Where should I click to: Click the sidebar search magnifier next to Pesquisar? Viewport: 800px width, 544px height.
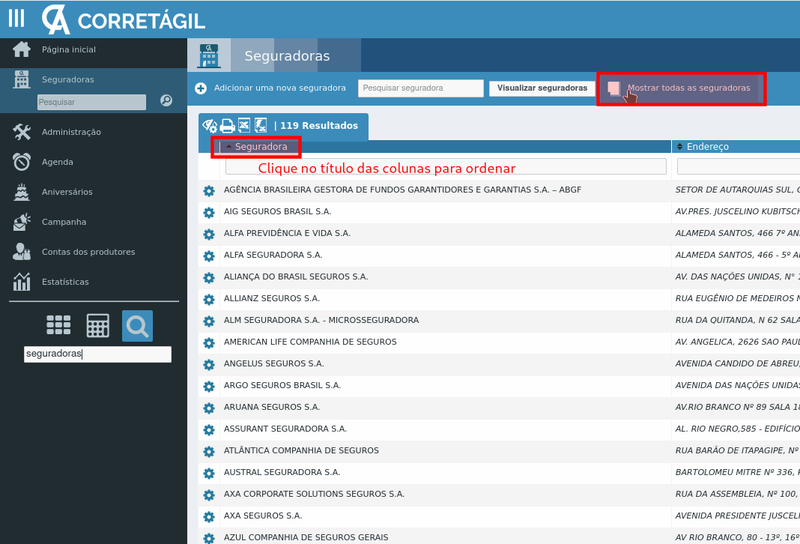pos(166,101)
